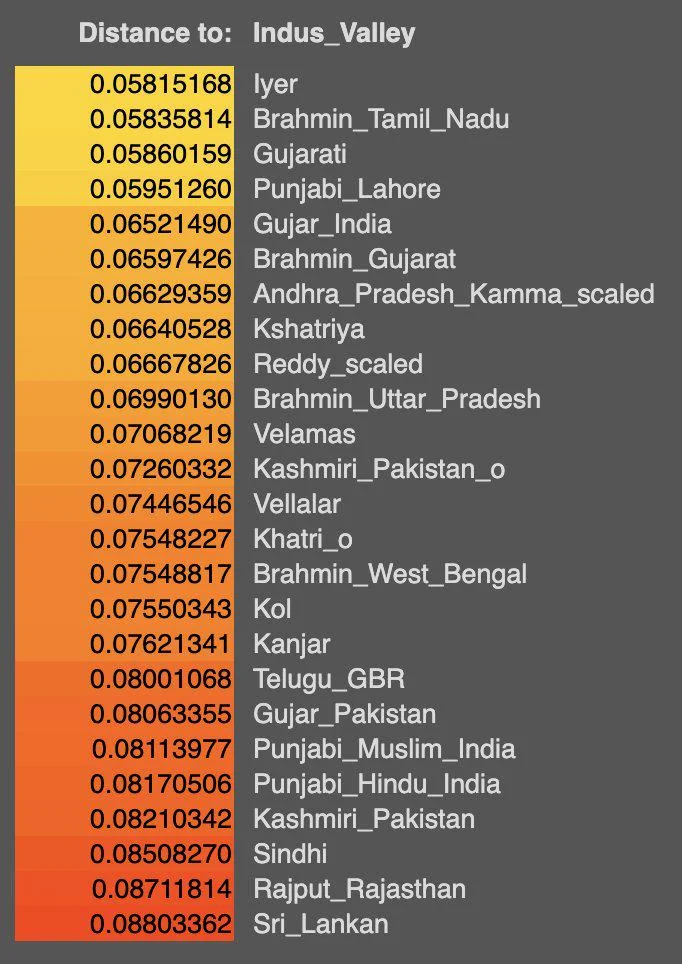Click the Kol population name

click(273, 609)
